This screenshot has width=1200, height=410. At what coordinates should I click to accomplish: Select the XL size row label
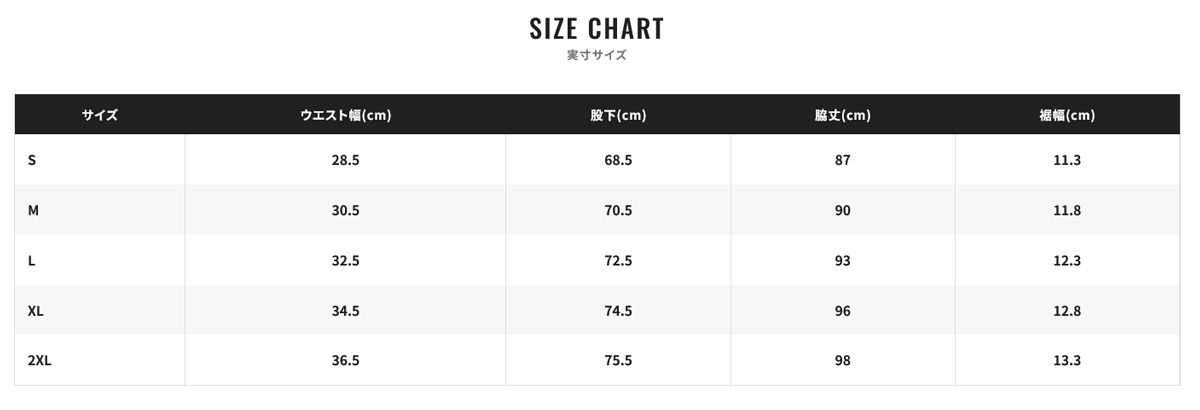point(36,310)
